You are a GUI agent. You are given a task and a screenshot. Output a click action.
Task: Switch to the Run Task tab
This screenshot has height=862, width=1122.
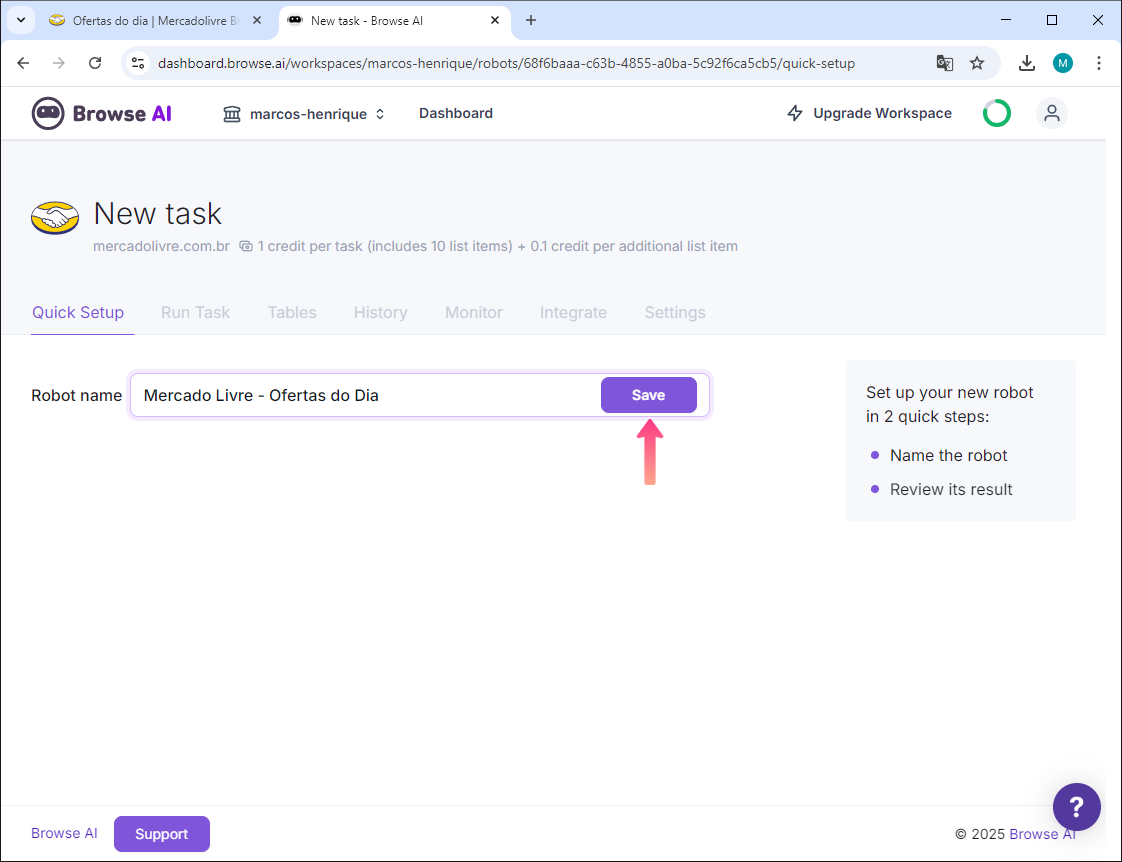coord(195,313)
